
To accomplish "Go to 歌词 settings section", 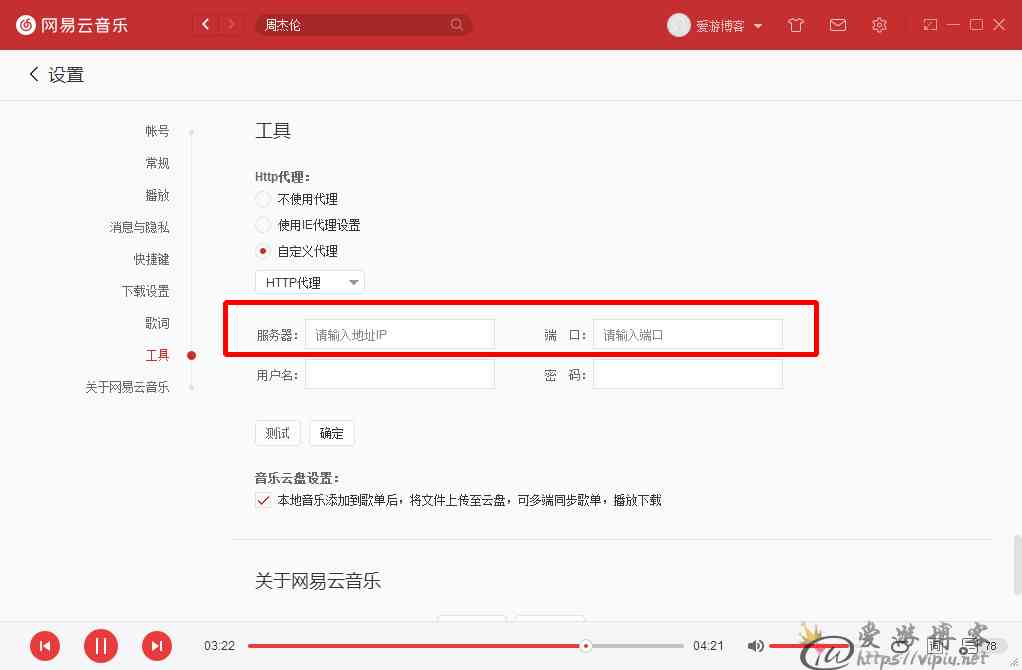I will tap(157, 323).
